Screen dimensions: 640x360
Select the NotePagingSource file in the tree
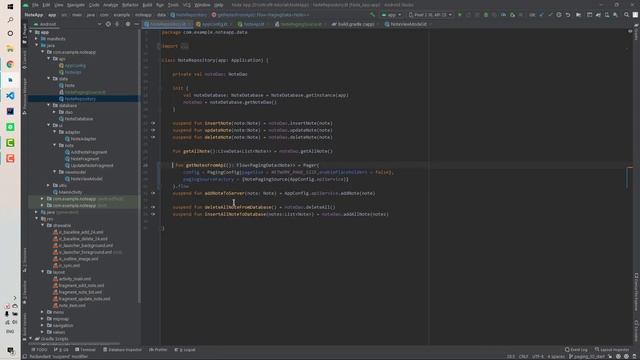(85, 92)
